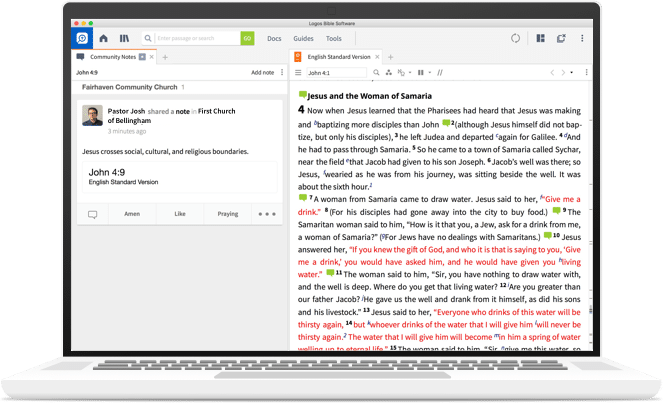Image resolution: width=664 pixels, height=403 pixels.
Task: Open the Guides menu
Action: 303,38
